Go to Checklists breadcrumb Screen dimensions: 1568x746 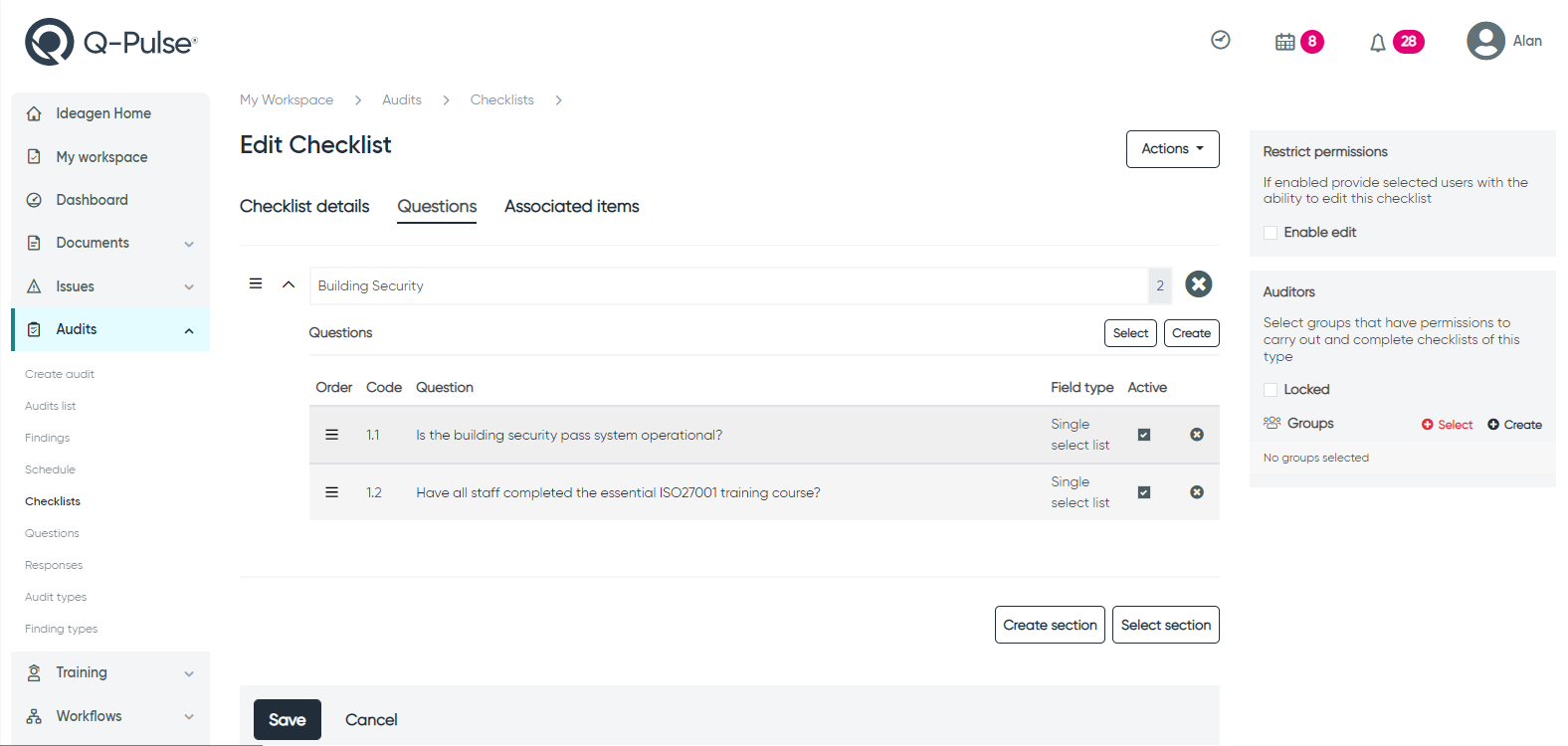(x=502, y=99)
